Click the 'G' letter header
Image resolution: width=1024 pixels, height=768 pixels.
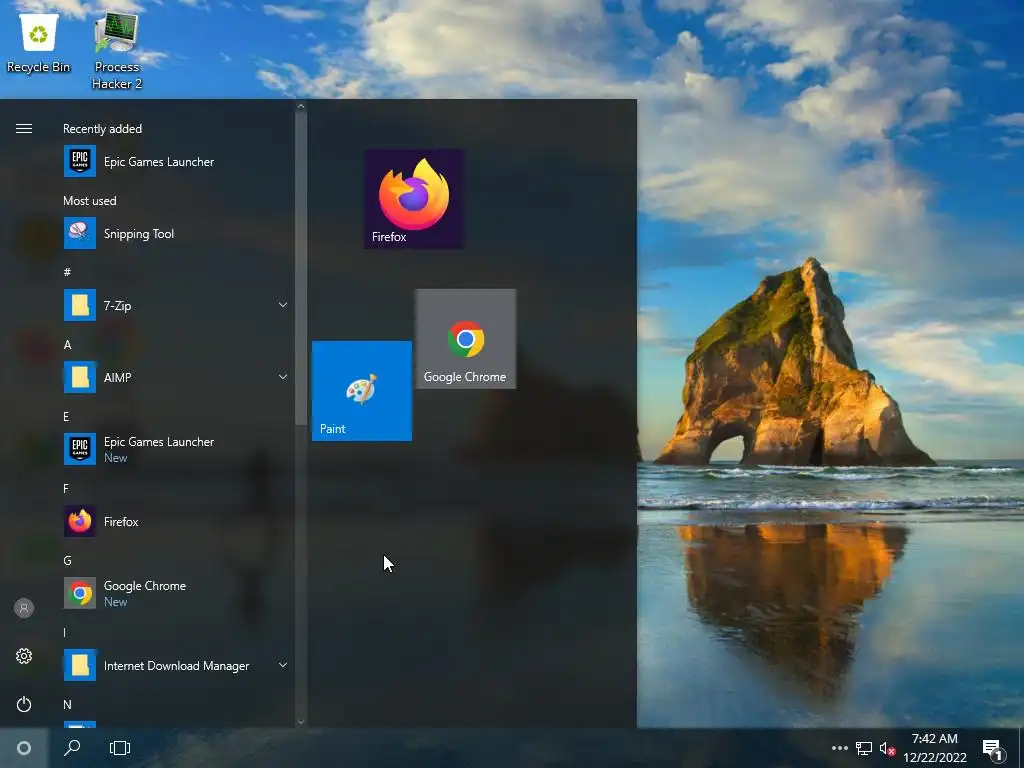pos(67,560)
